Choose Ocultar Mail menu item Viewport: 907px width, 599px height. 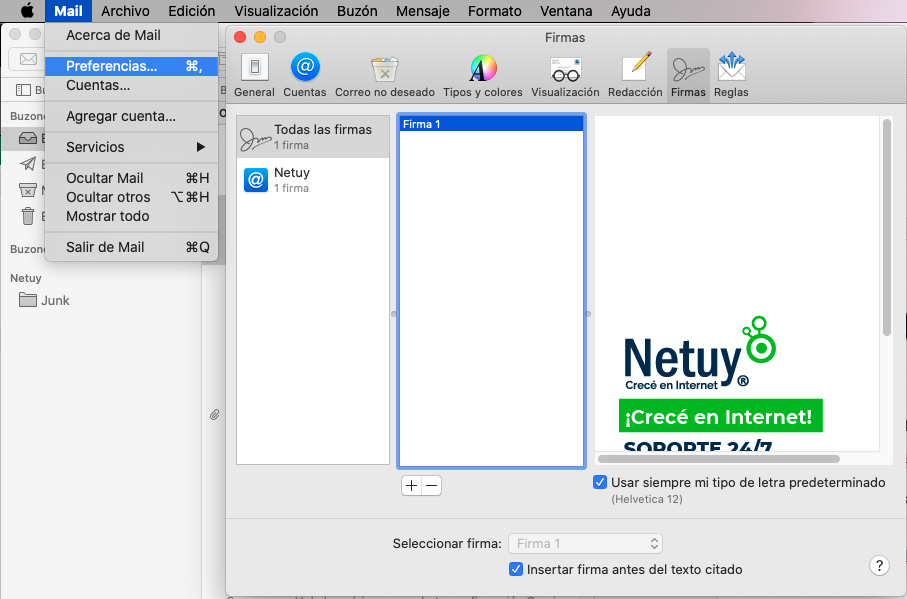tap(131, 178)
